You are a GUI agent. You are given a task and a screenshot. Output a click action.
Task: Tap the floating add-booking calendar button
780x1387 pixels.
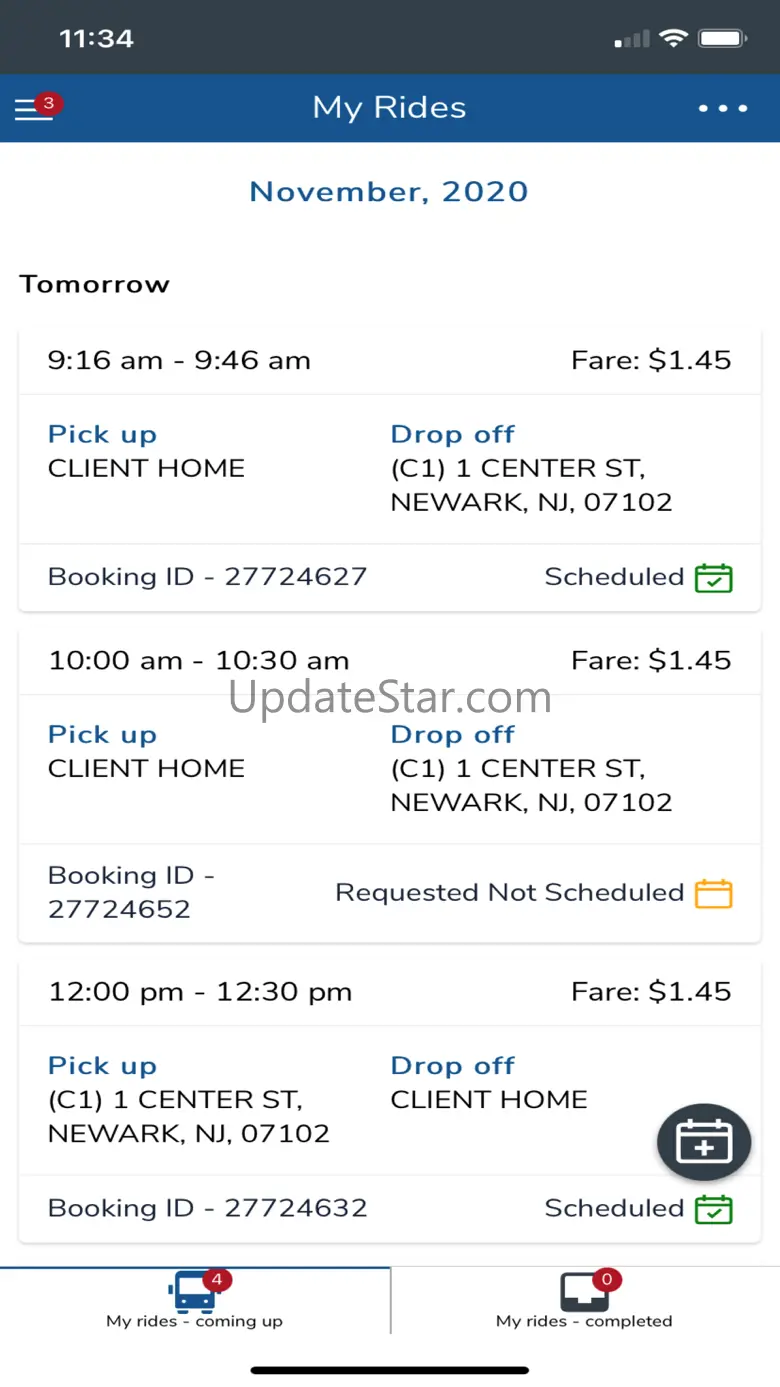pos(704,1142)
